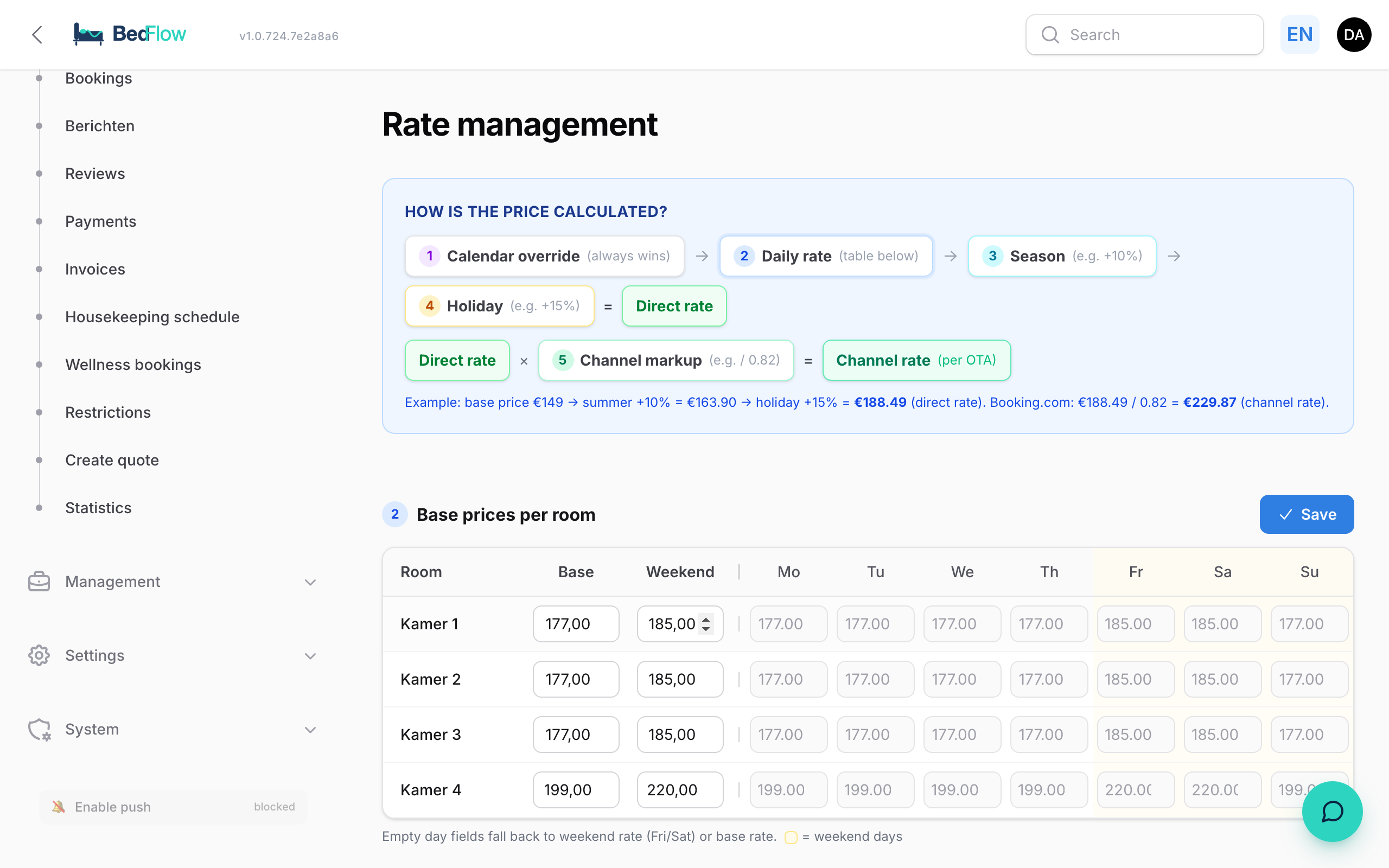Screen dimensions: 1389x868
Task: Click 'Base prices per room' heading
Action: 506,514
